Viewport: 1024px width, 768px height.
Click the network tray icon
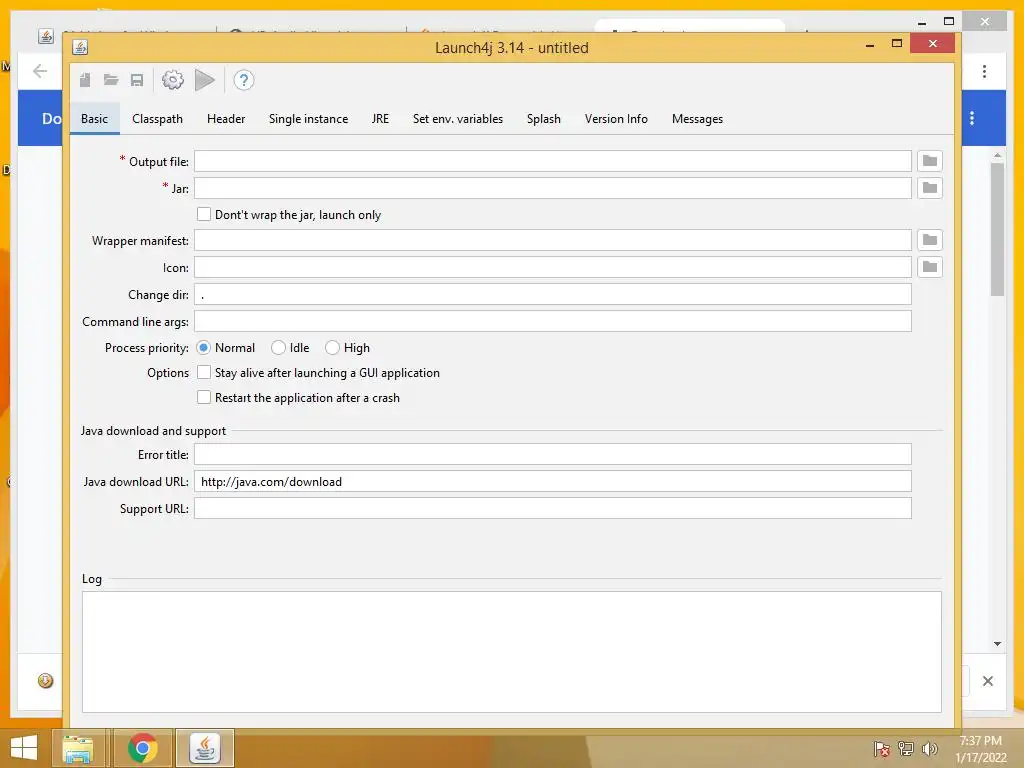point(905,748)
